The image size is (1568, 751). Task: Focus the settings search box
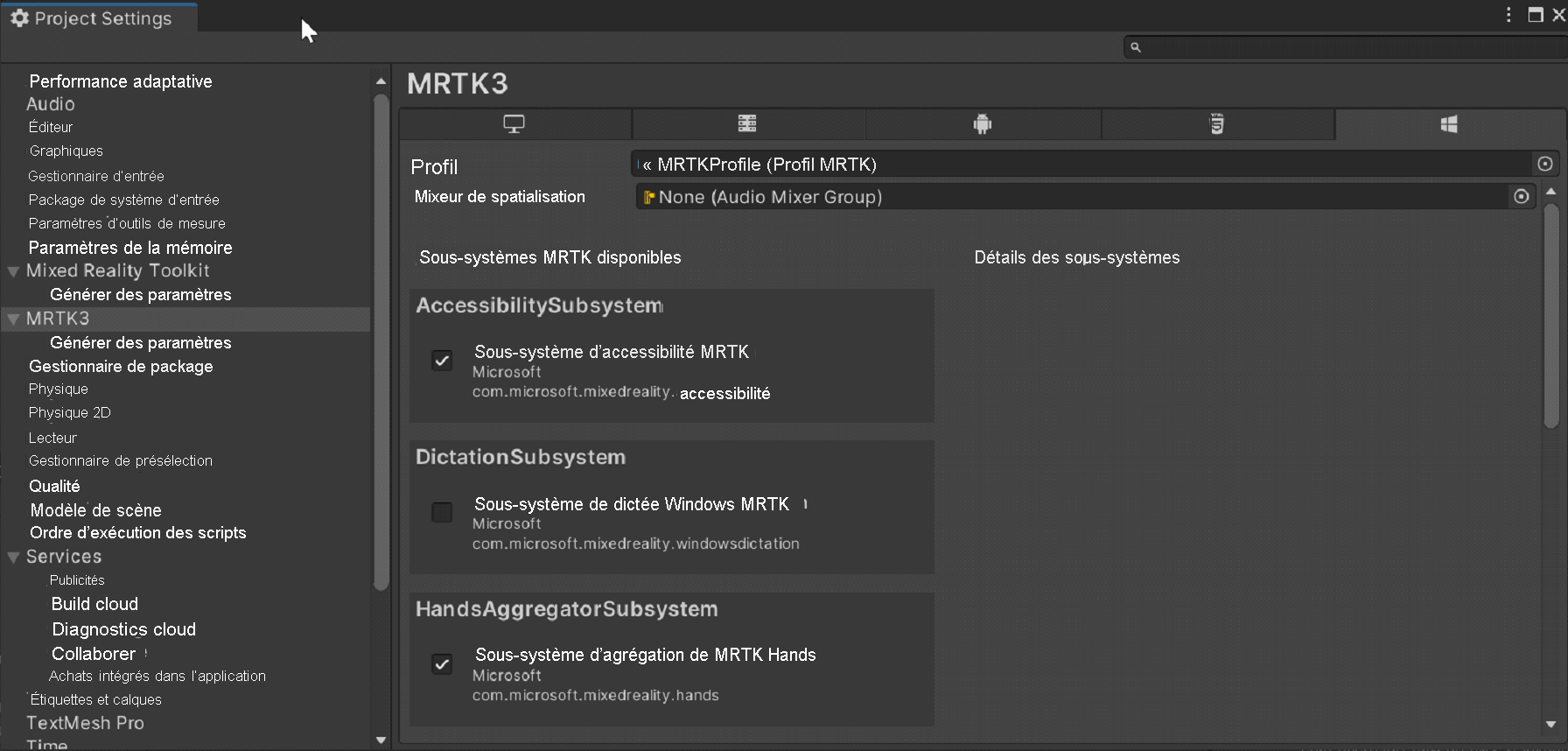pos(1346,47)
